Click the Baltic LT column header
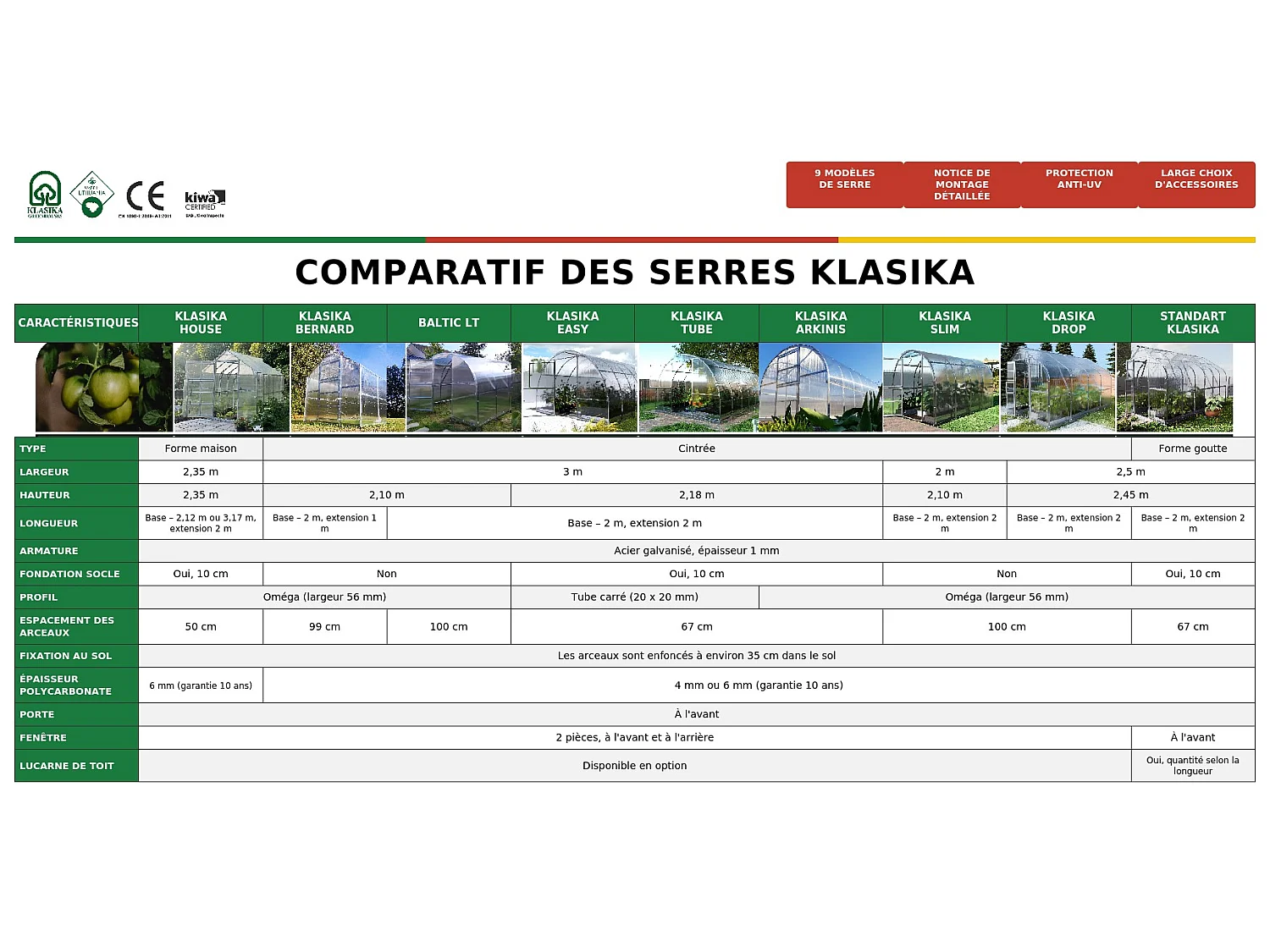Image resolution: width=1270 pixels, height=952 pixels. (x=449, y=322)
